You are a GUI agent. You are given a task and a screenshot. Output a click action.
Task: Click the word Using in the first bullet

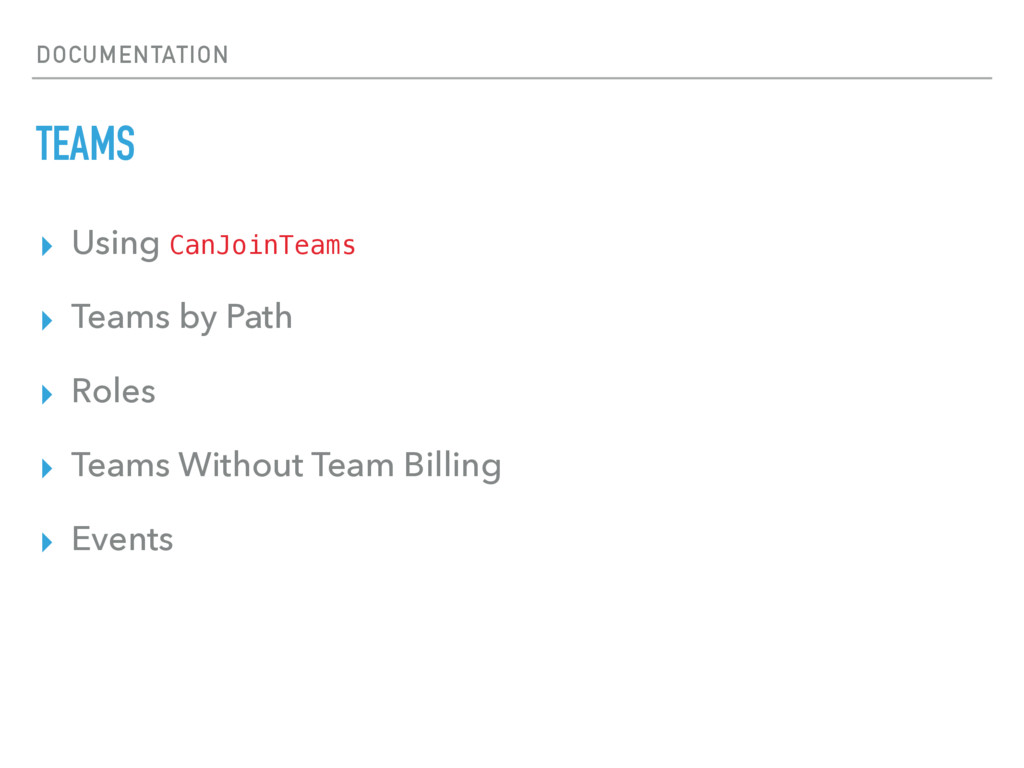[x=116, y=244]
